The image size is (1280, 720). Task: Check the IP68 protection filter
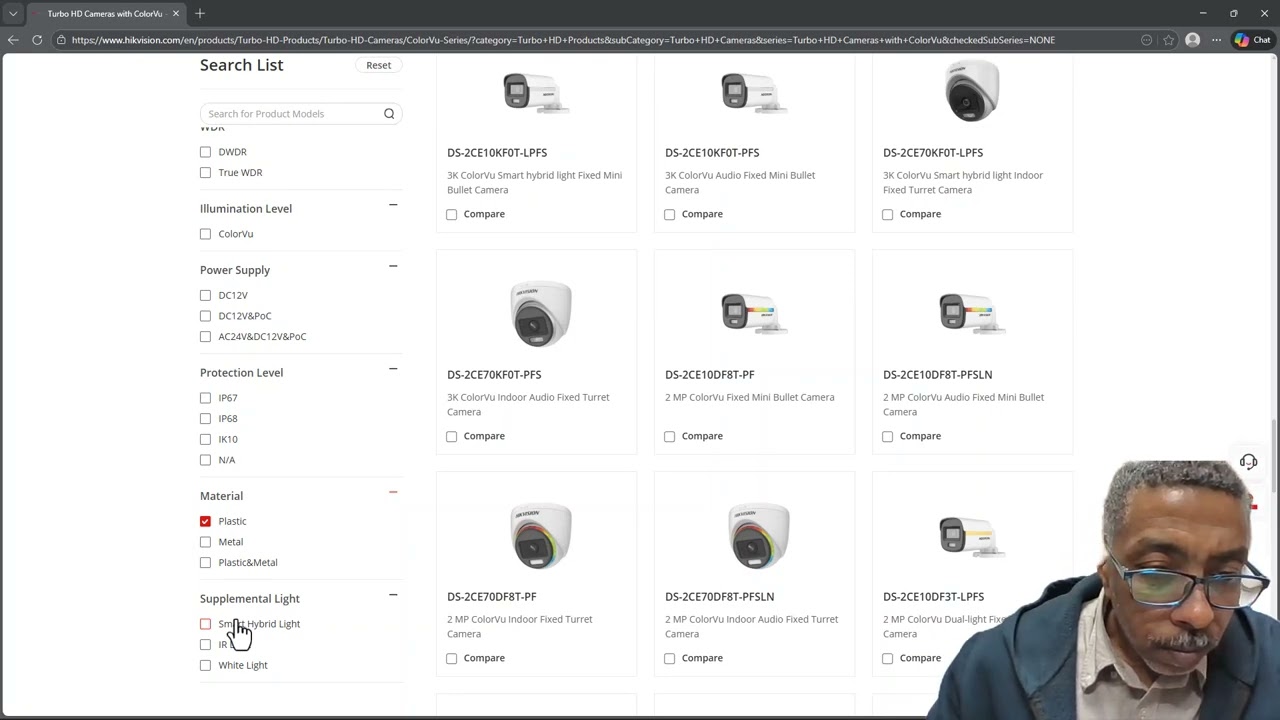click(205, 419)
